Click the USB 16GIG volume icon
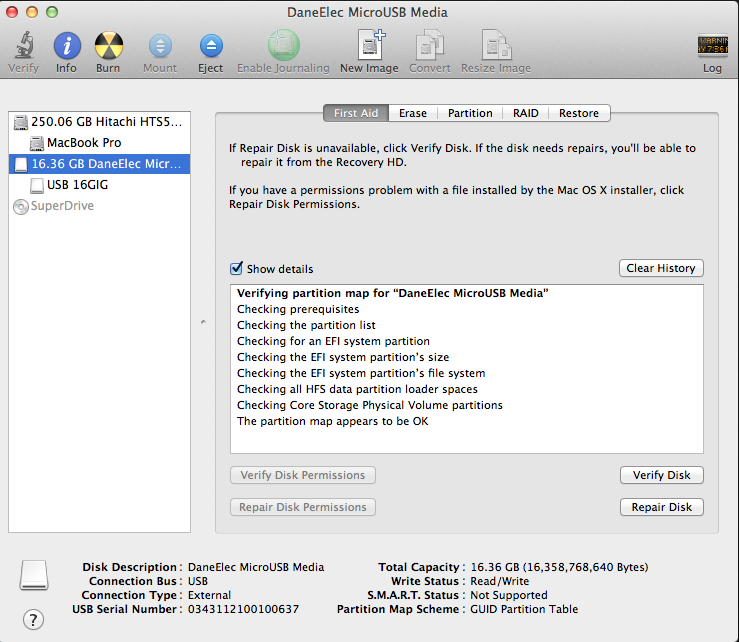Screen dimensions: 739x642 coord(37,185)
